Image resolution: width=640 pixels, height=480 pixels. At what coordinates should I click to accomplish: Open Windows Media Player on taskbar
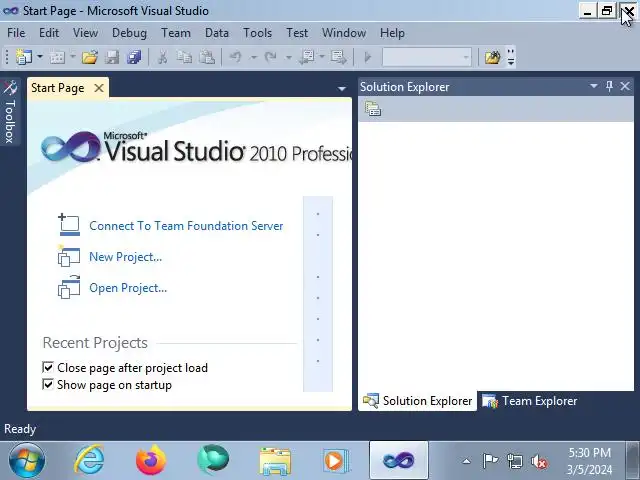tap(336, 460)
